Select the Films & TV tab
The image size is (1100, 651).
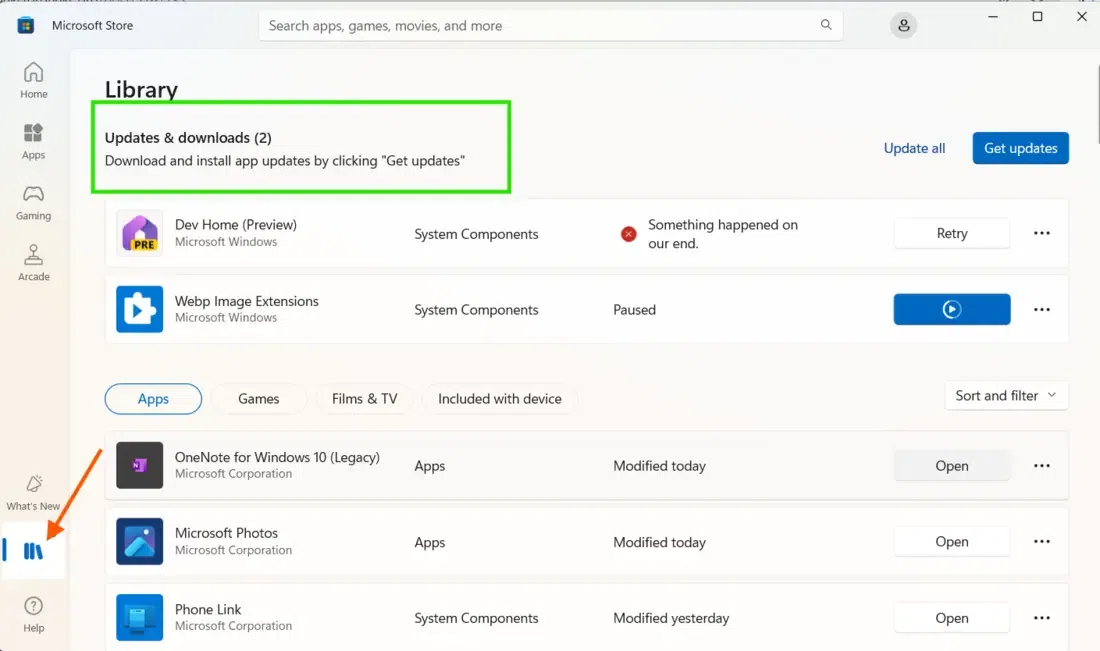(x=364, y=399)
